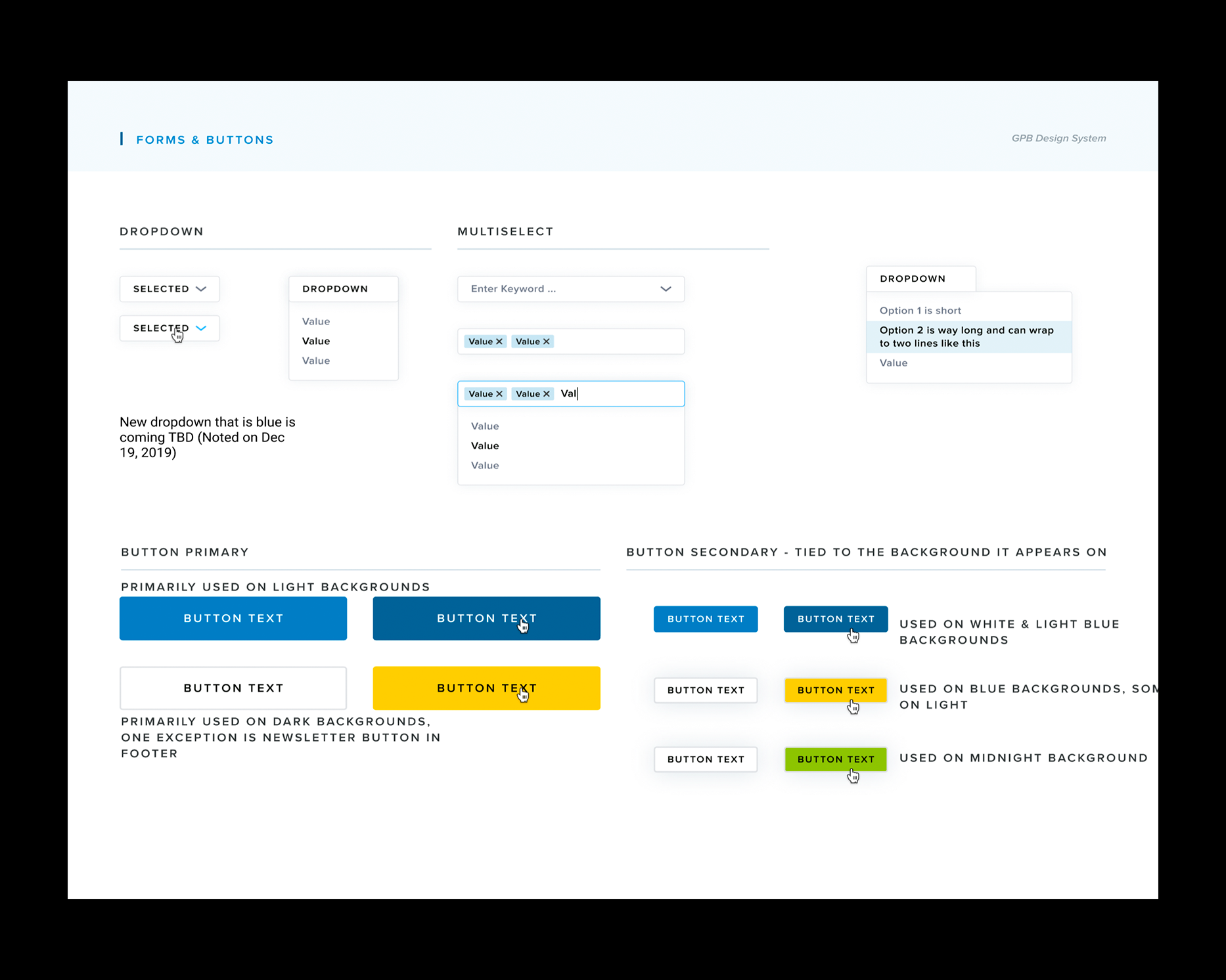Image resolution: width=1226 pixels, height=980 pixels.
Task: Click the large white outlined primary button
Action: [x=233, y=688]
